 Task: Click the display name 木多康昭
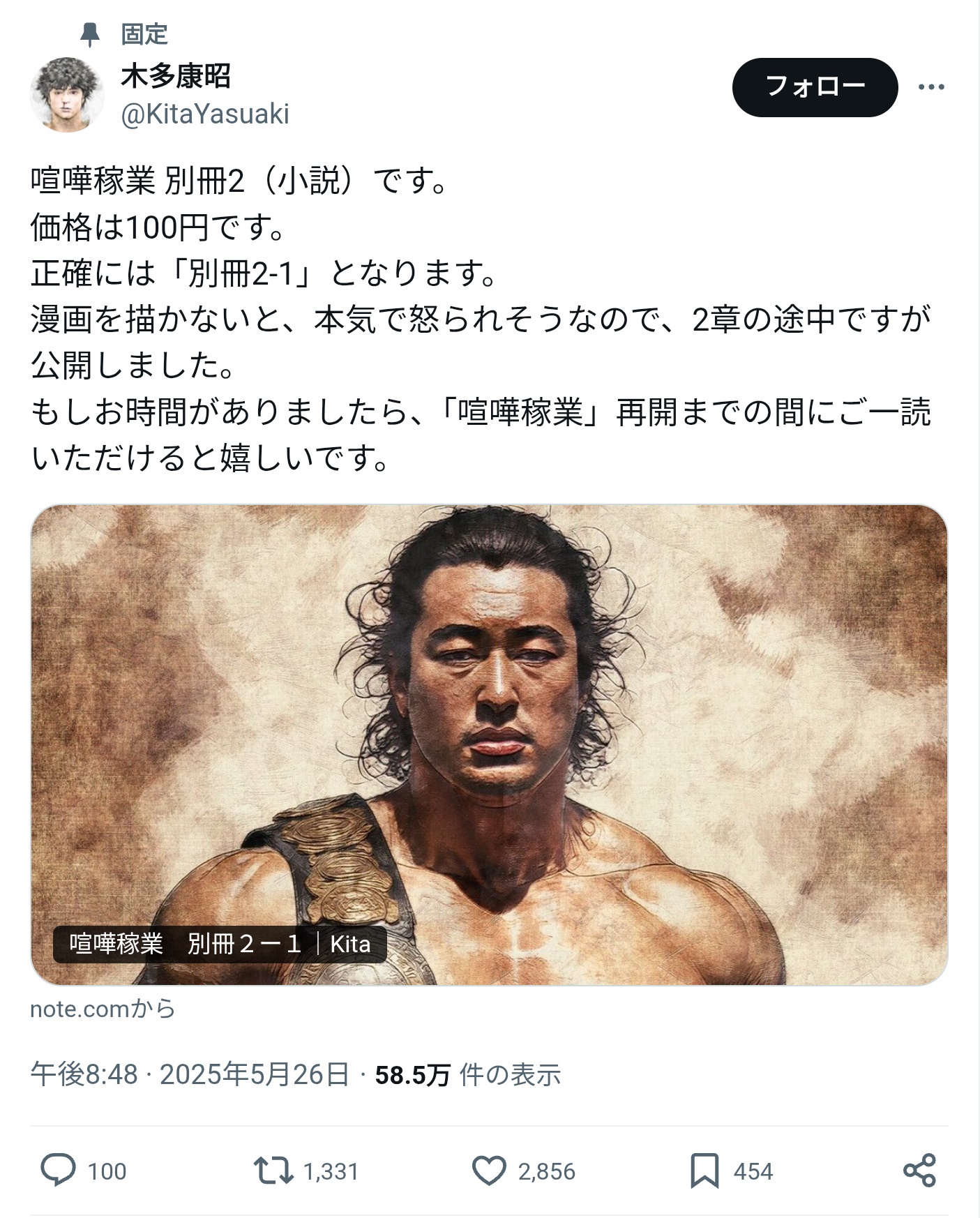coord(176,75)
